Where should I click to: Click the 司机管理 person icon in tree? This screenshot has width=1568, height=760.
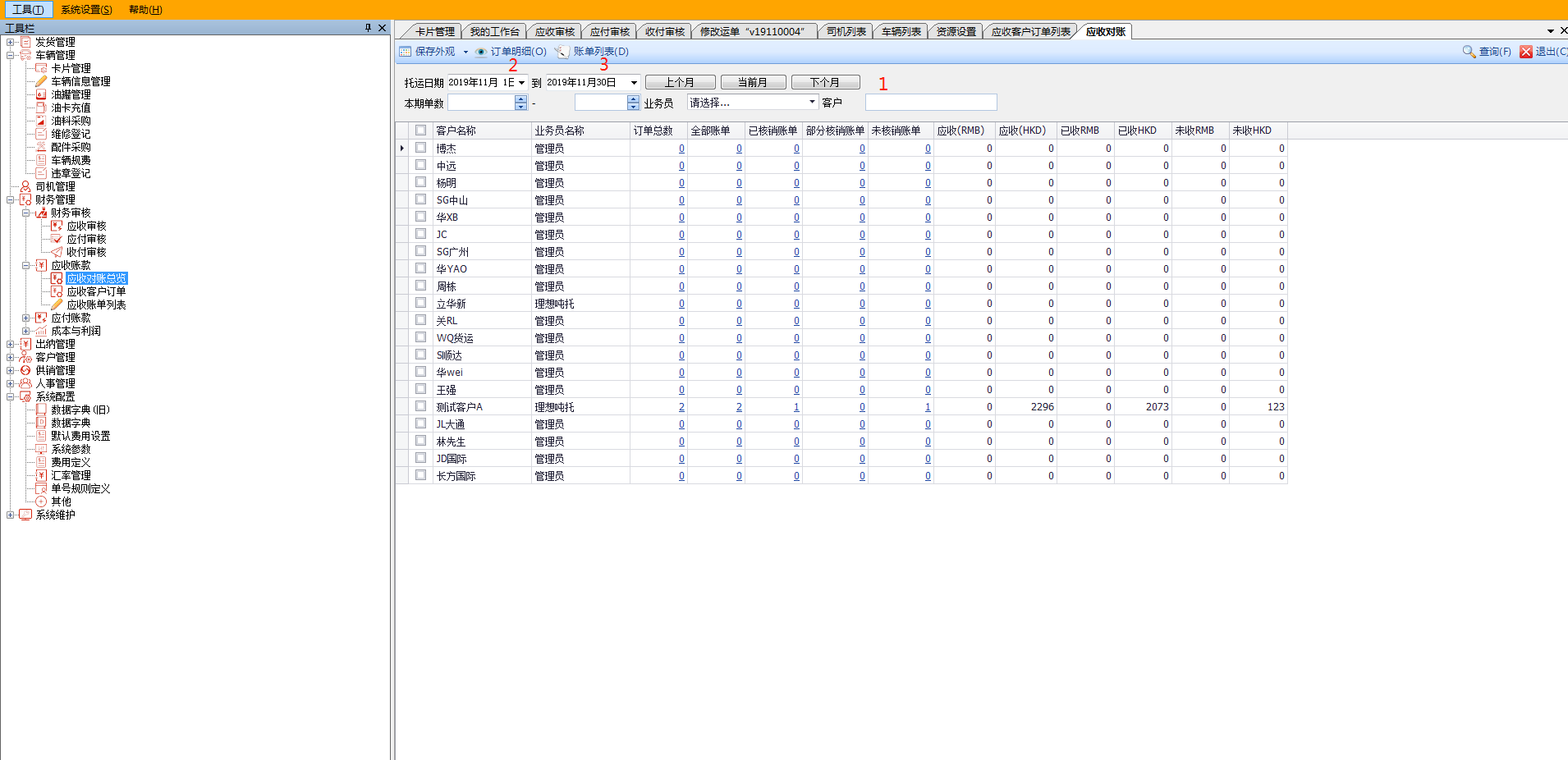[25, 186]
